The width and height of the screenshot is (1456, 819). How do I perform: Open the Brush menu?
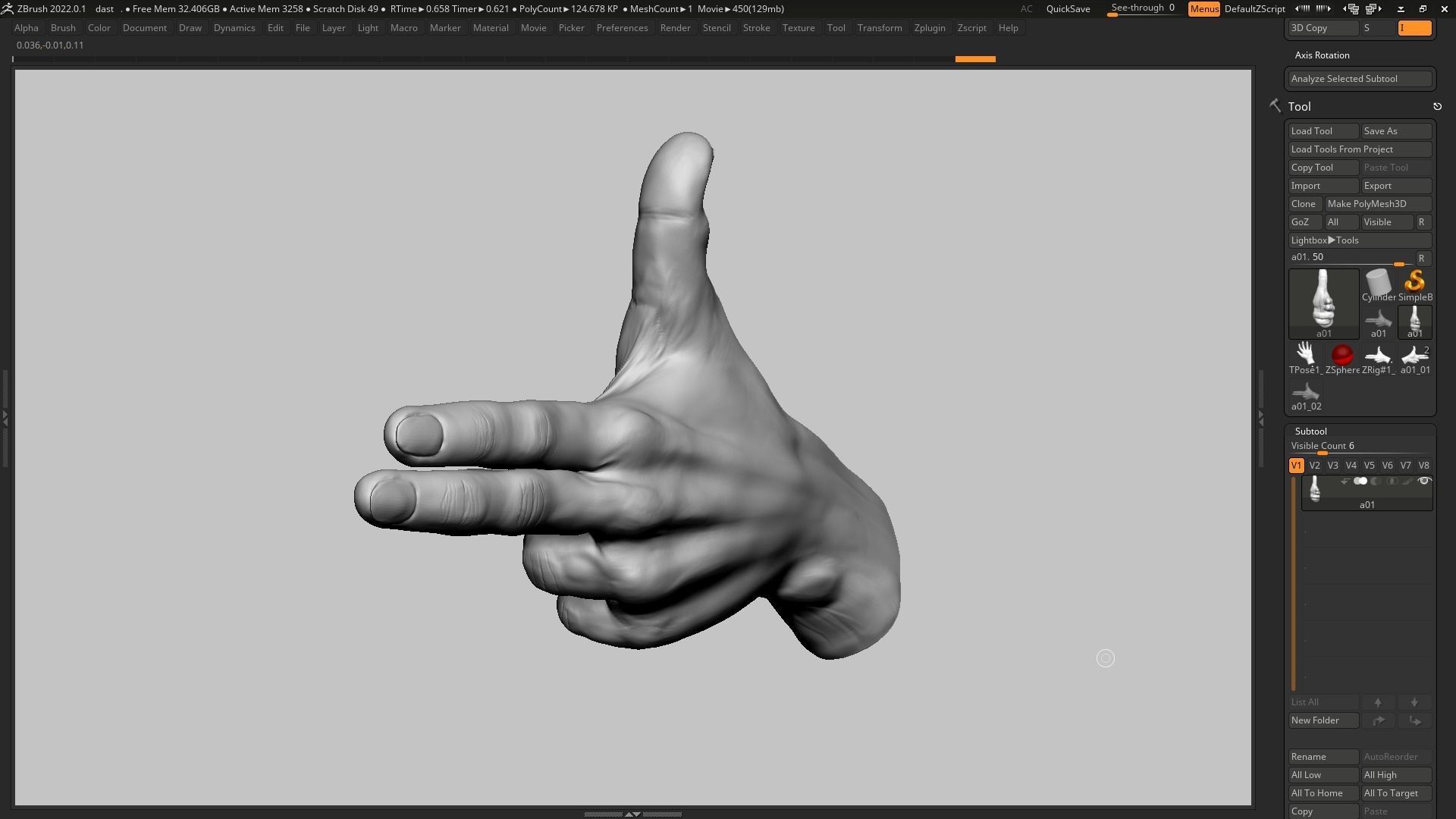pyautogui.click(x=63, y=28)
